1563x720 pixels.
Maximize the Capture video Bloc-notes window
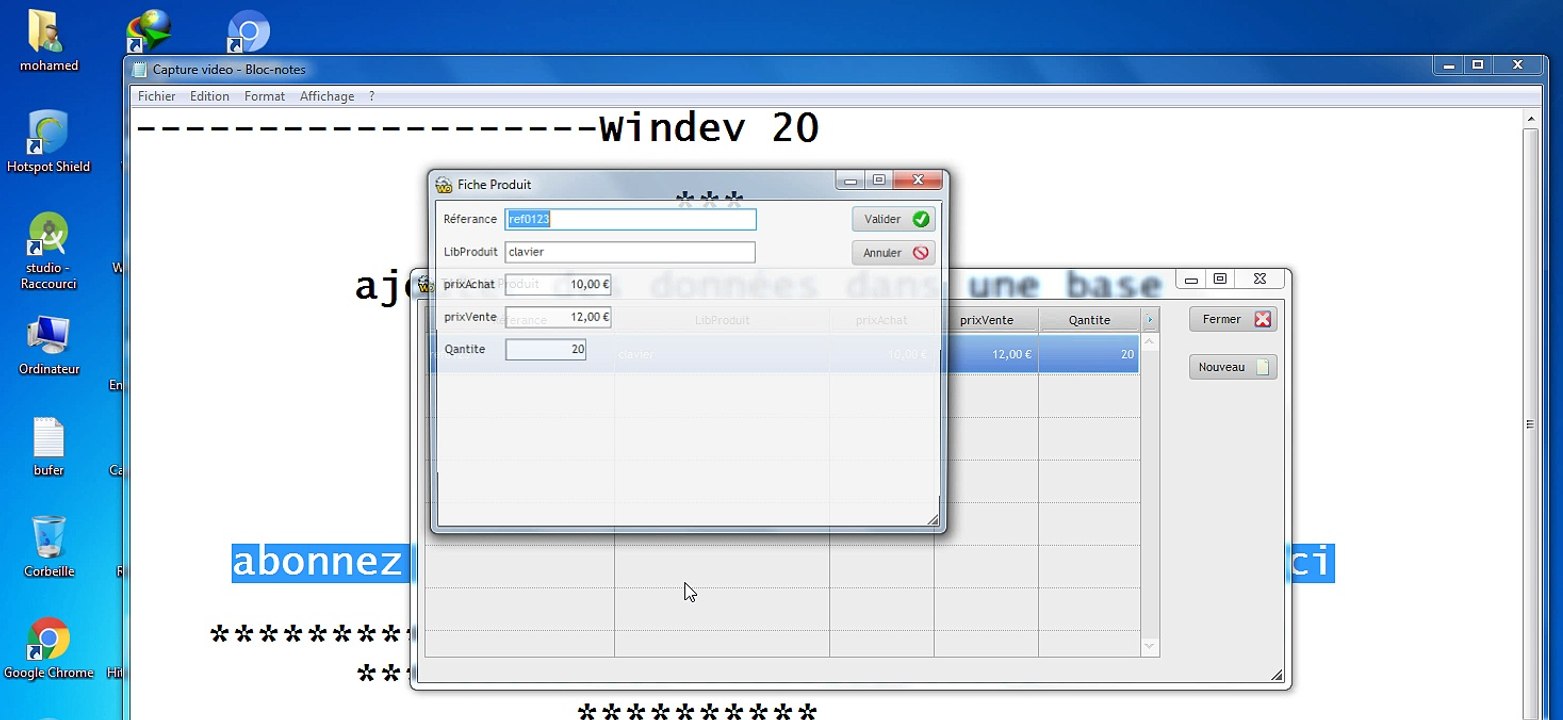coord(1478,65)
